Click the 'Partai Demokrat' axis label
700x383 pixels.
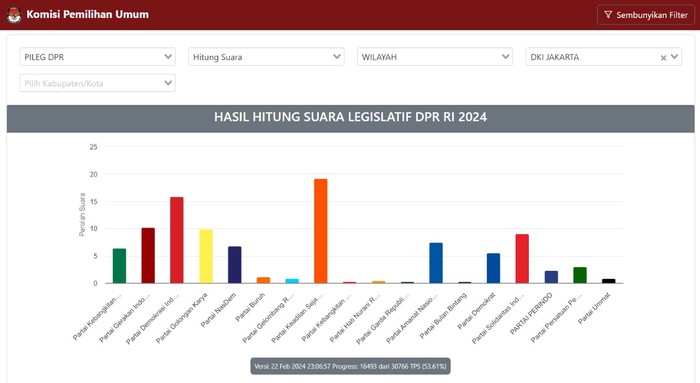pos(476,311)
